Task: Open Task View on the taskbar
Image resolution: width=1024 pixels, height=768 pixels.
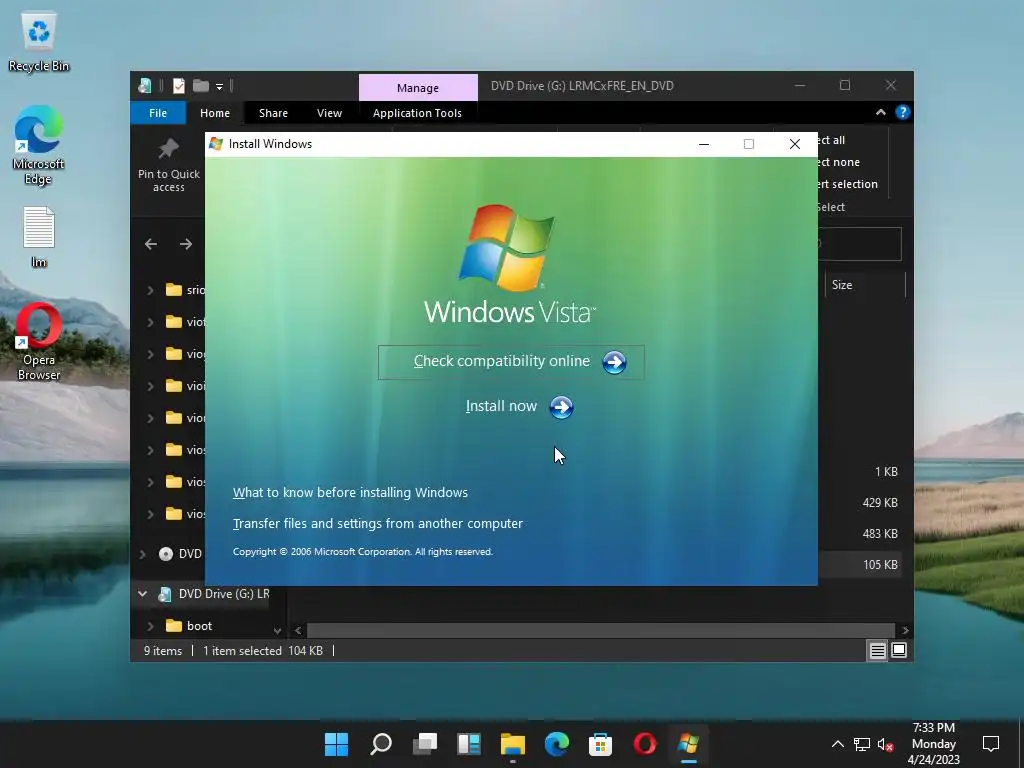Action: [425, 744]
